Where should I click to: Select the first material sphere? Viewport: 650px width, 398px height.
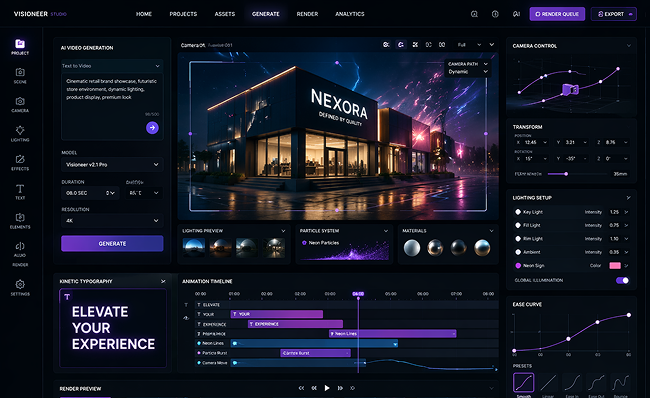(x=412, y=248)
